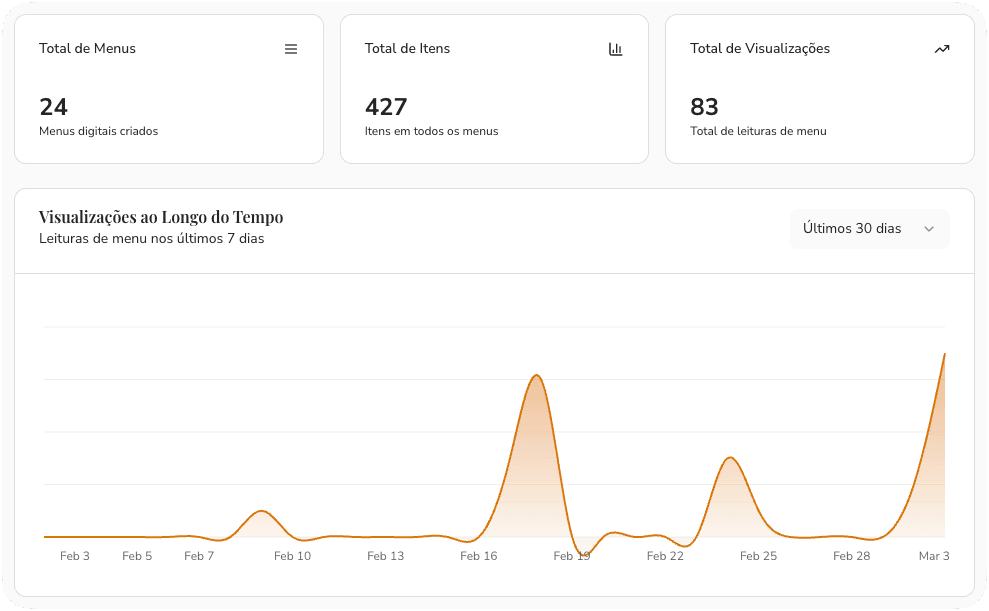Click the hamburger menu icon on Total de Menus card
Viewport: 989px width, 611px height.
click(291, 48)
